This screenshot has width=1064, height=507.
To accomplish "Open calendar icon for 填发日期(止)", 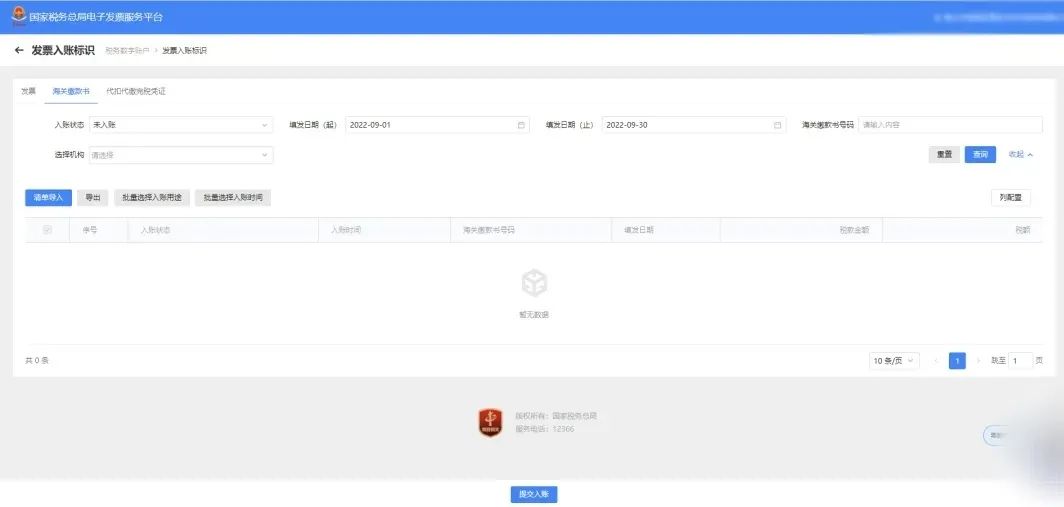I will click(x=777, y=125).
